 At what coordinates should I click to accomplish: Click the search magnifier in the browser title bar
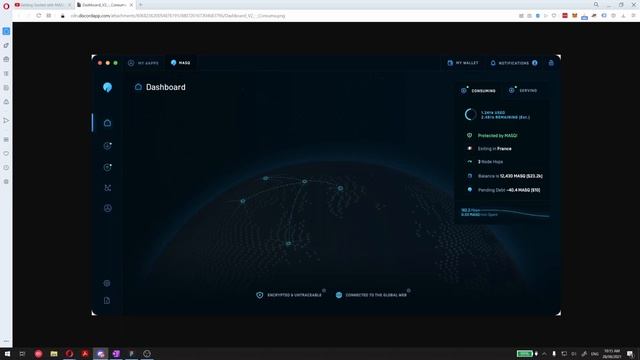(x=596, y=4)
